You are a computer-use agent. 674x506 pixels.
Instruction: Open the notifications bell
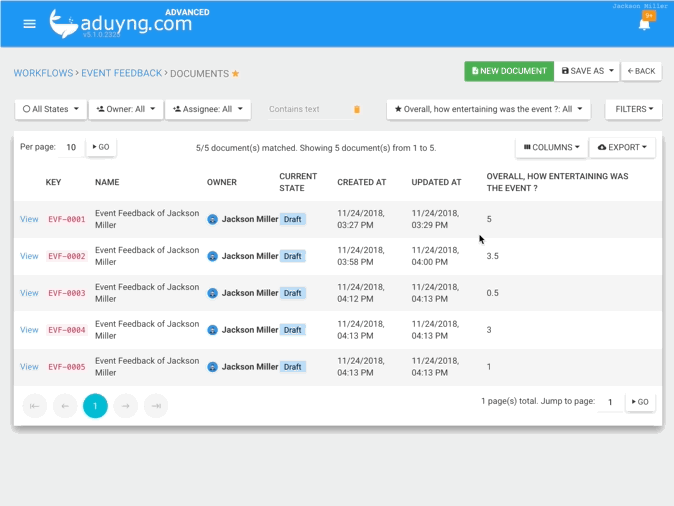pyautogui.click(x=644, y=25)
